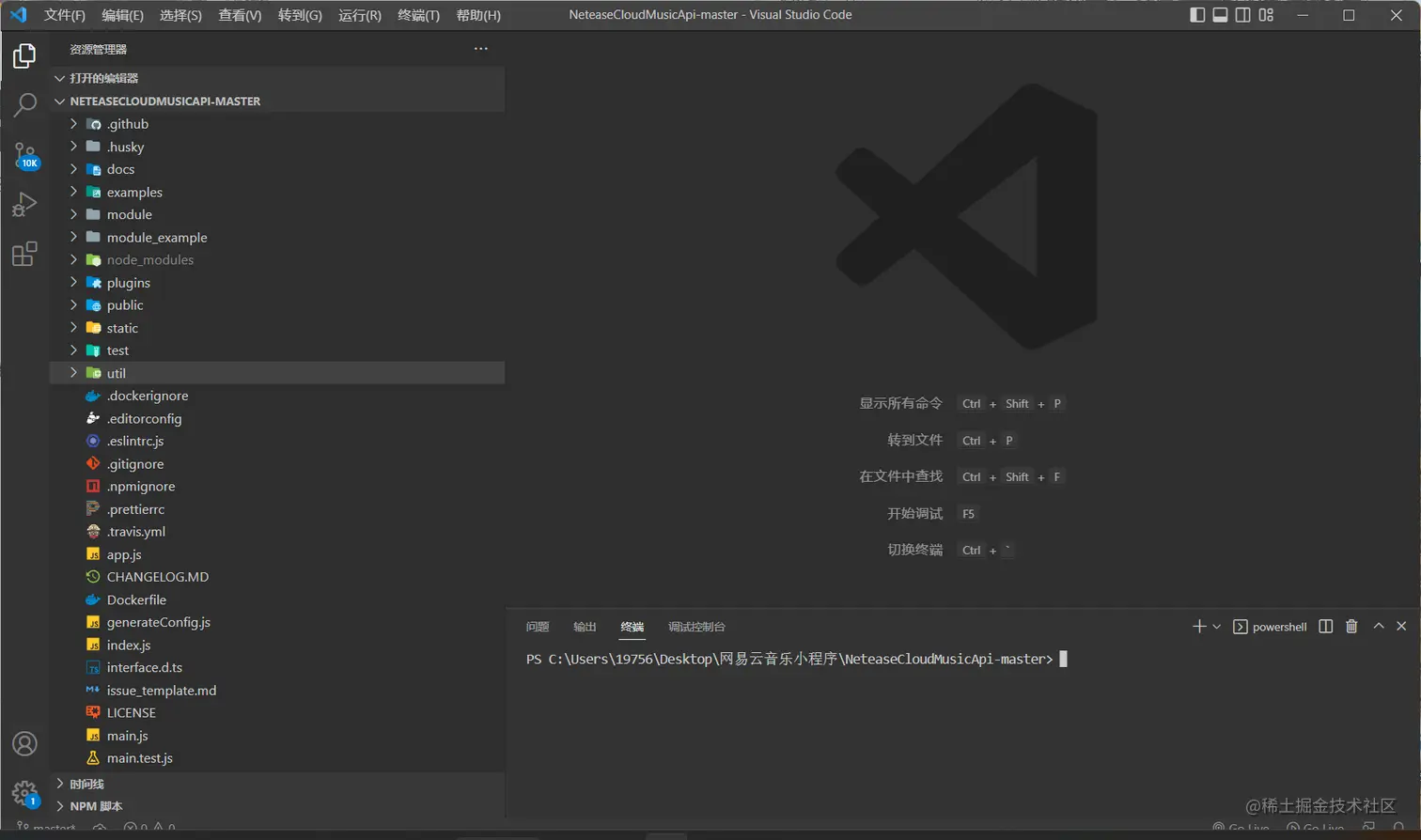Expand 时间线 section
The height and width of the screenshot is (840, 1421).
[x=277, y=784]
